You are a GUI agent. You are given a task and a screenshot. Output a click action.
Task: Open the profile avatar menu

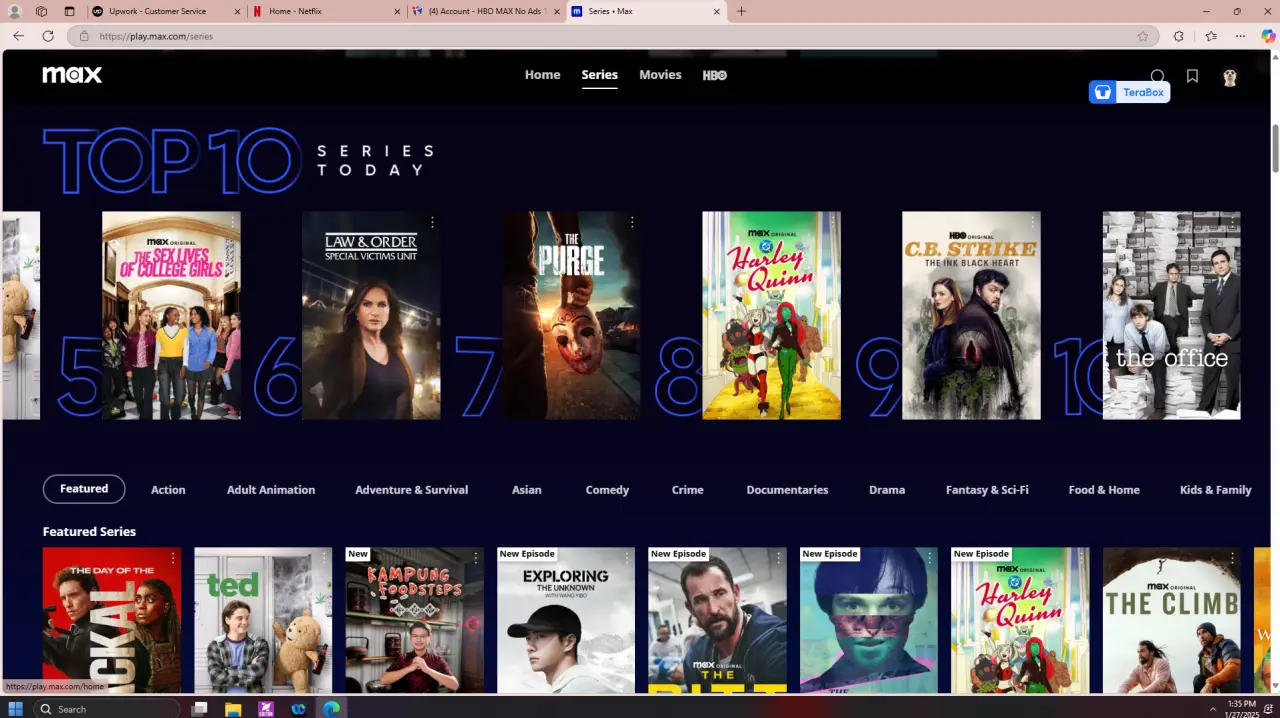pos(1230,76)
